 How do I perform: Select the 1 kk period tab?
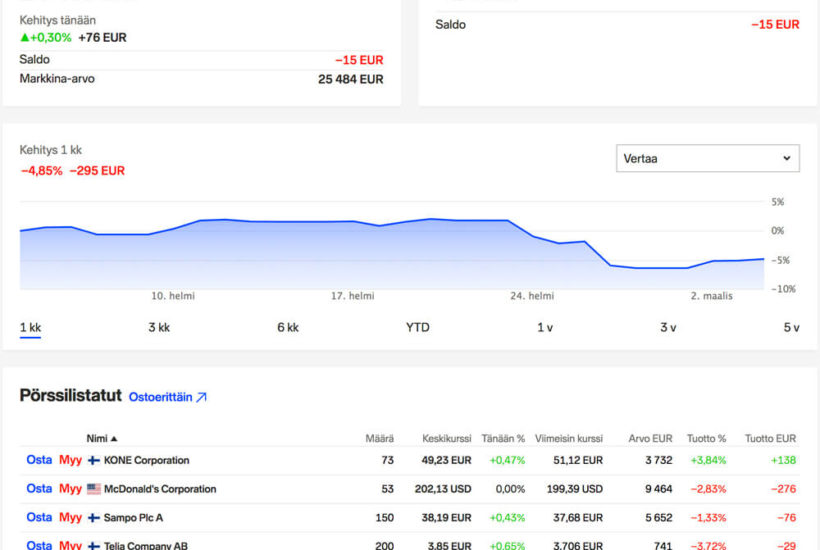click(x=30, y=328)
